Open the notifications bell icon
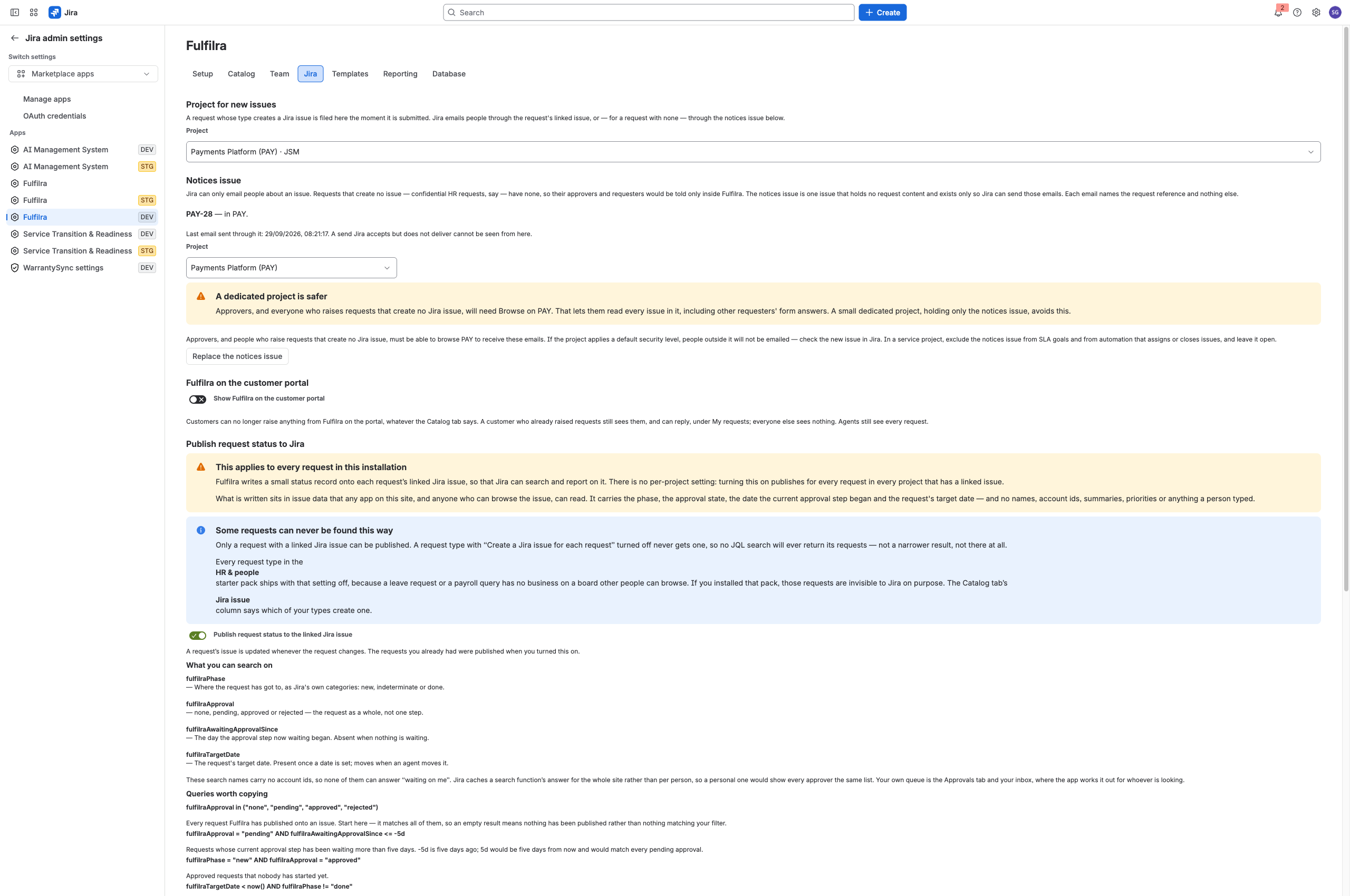Viewport: 1350px width, 896px height. (1278, 13)
